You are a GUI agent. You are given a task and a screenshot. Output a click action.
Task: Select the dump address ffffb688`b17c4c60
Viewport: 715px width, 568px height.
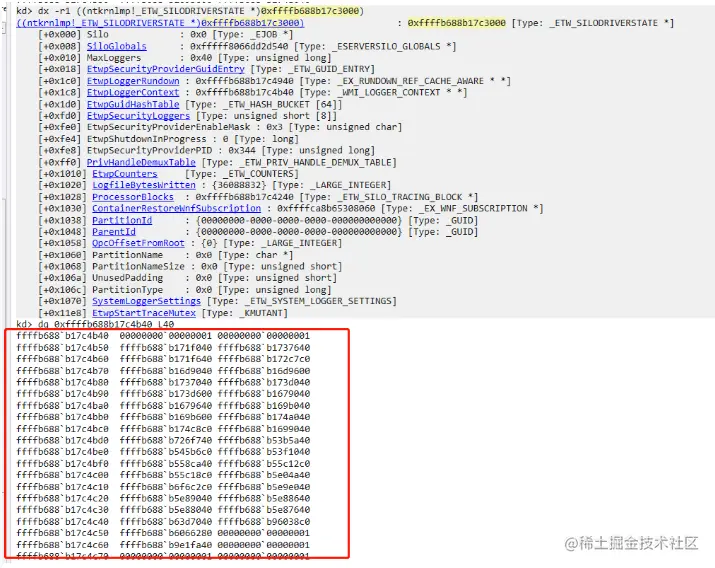point(62,545)
